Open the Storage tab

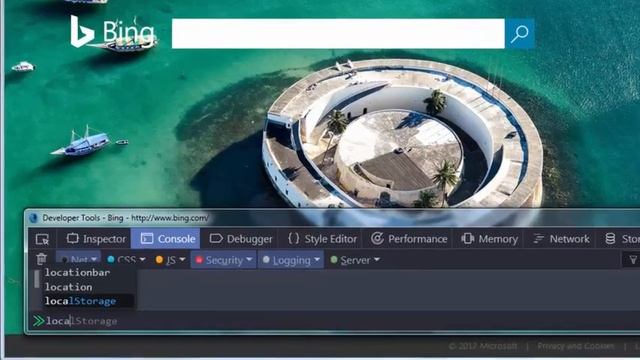pyautogui.click(x=621, y=239)
